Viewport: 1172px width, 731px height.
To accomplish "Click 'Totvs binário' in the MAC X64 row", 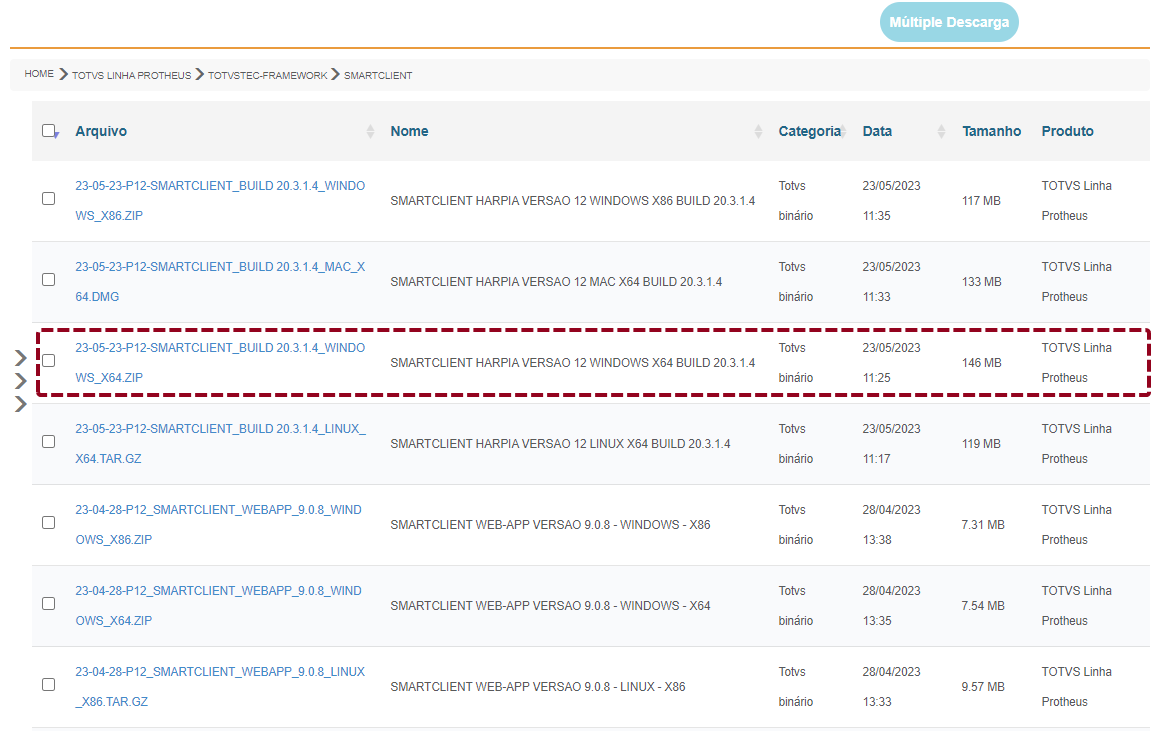I will [795, 282].
